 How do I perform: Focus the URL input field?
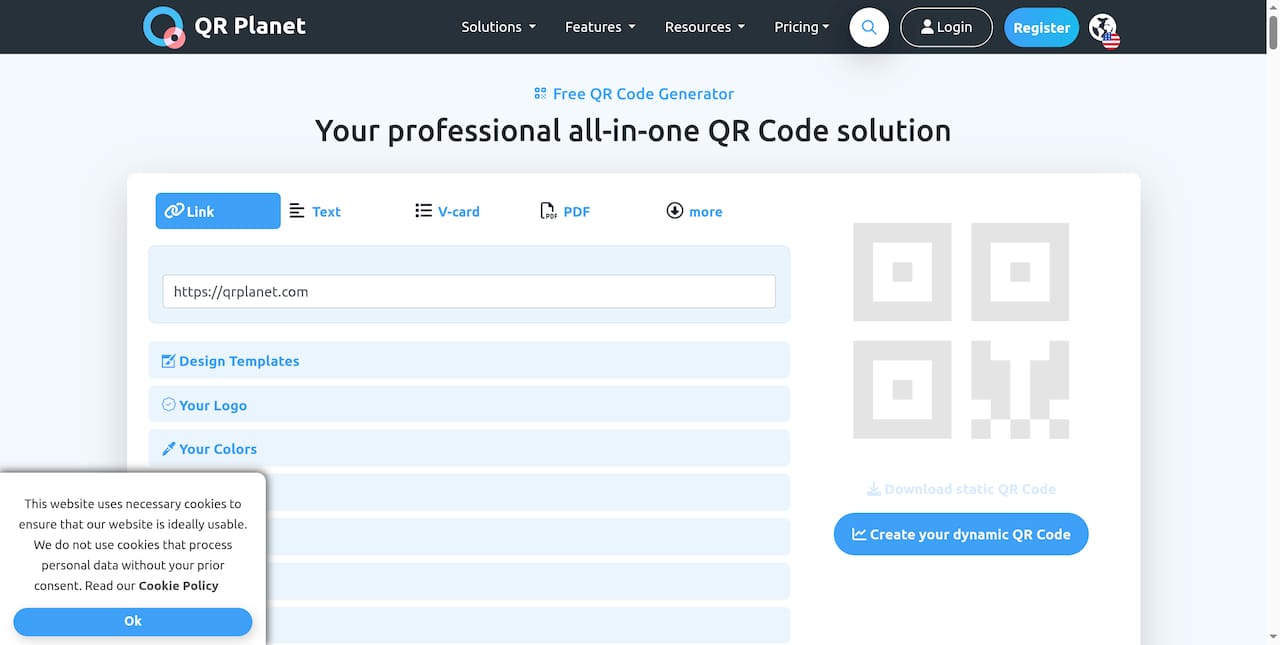(x=469, y=291)
